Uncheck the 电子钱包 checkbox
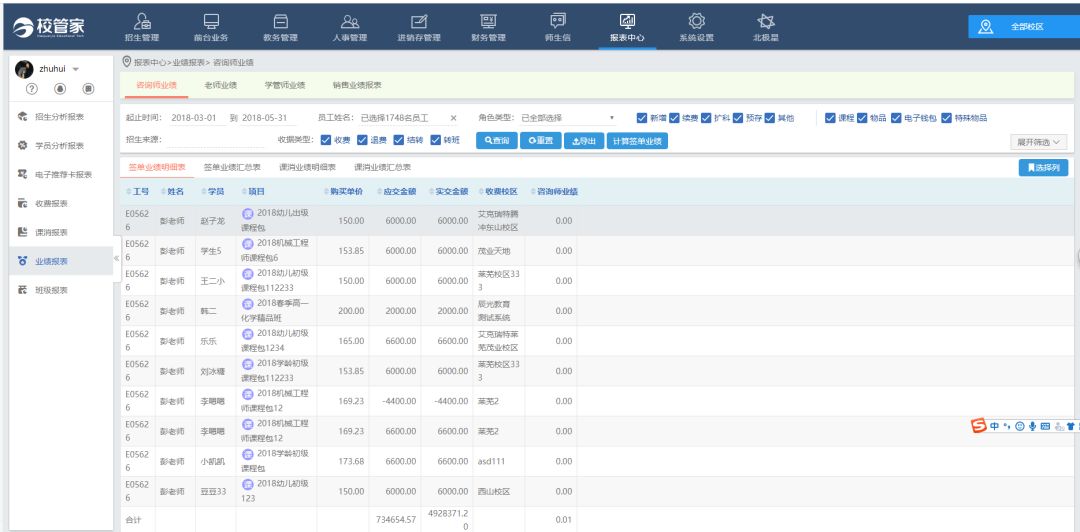The image size is (1080, 532). tap(896, 118)
